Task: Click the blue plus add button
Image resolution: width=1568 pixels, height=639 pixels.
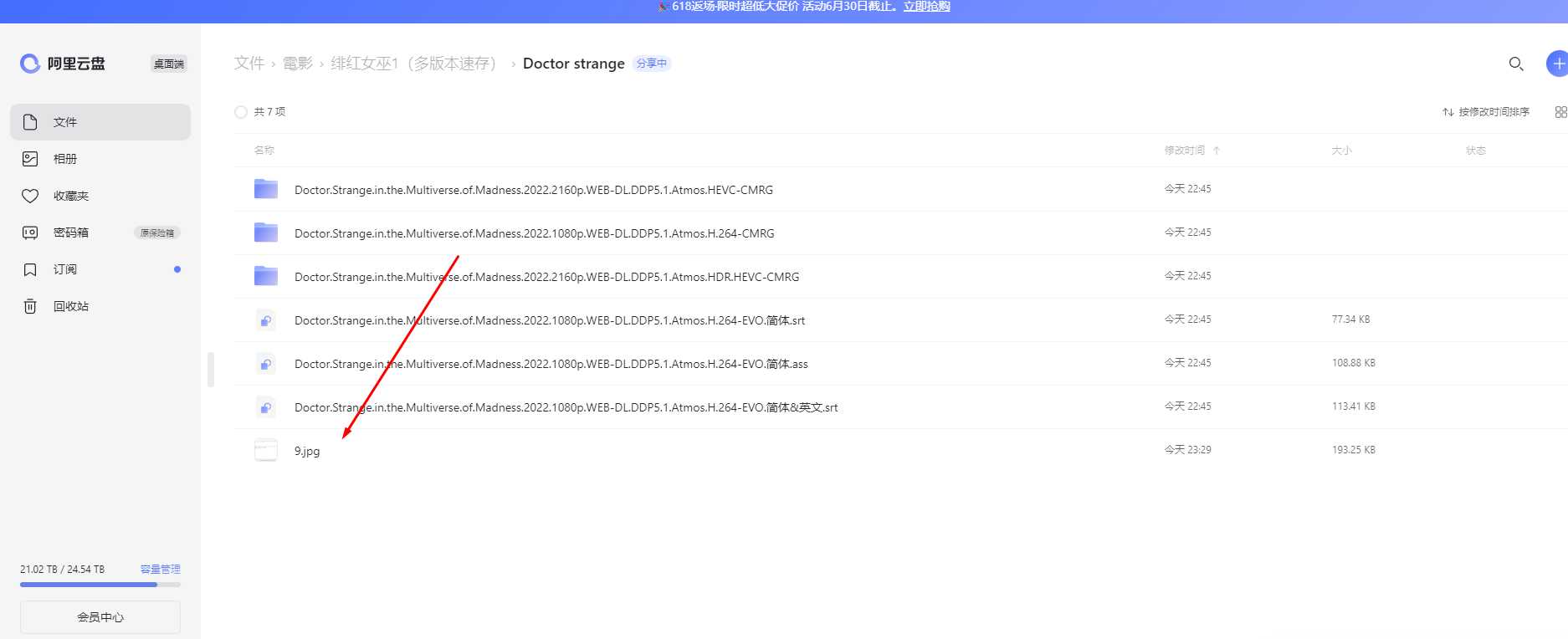Action: 1557,64
